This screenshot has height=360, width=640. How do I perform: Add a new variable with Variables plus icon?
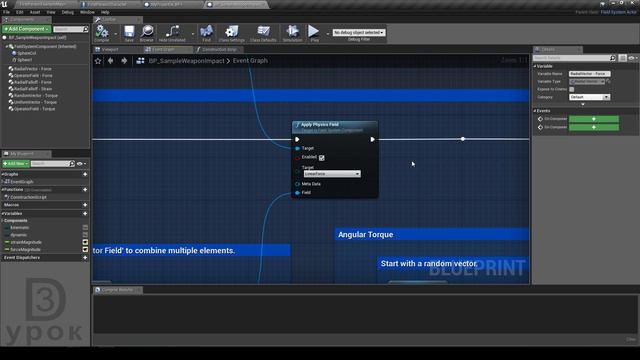click(85, 213)
